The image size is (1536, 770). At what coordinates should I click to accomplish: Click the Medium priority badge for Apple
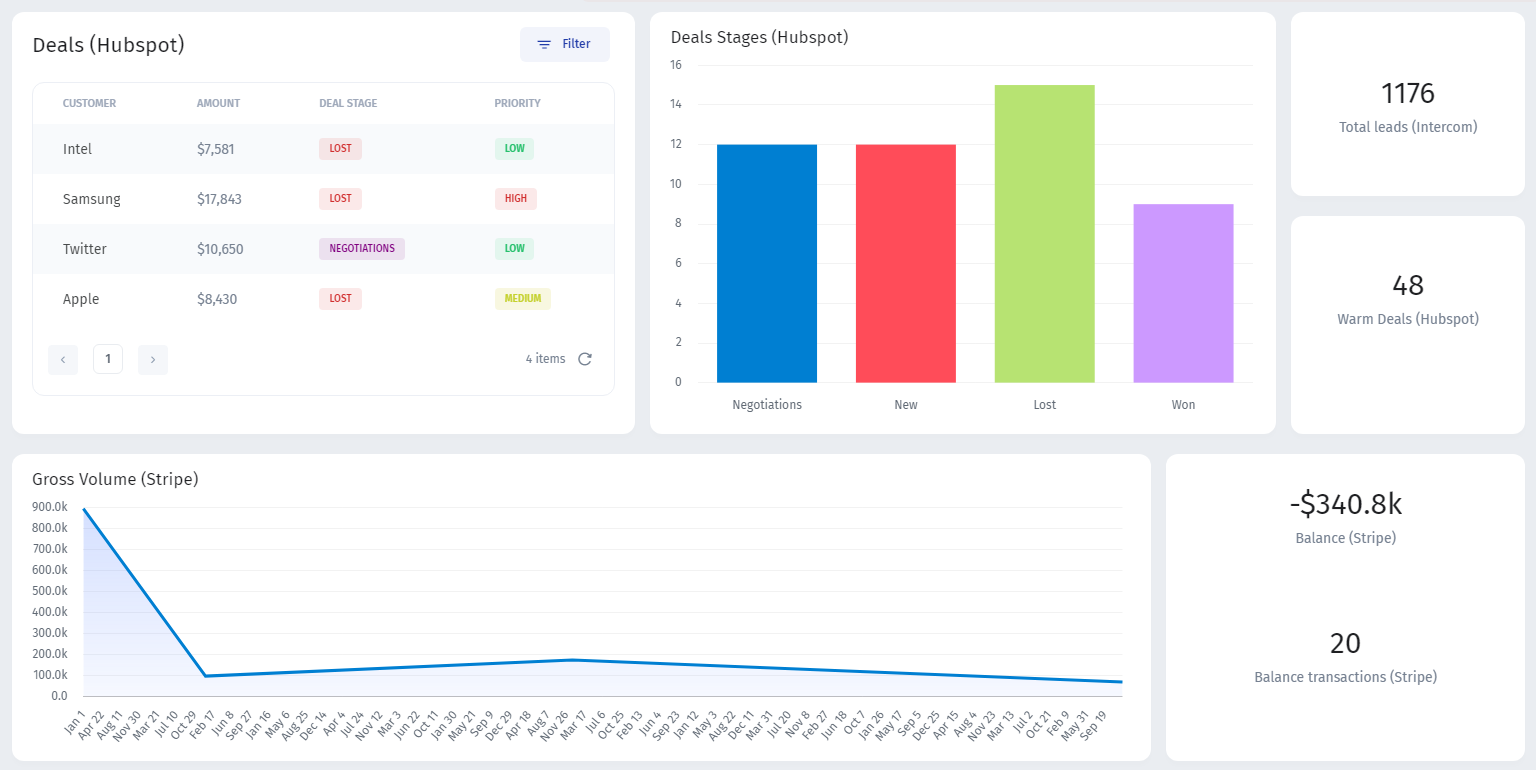click(522, 298)
